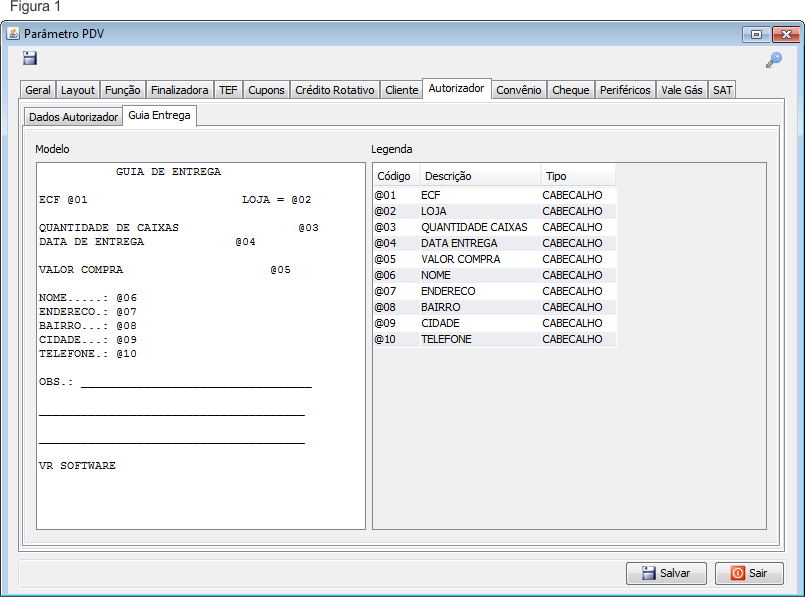Select the @09 CIDADE legend row
The width and height of the screenshot is (805, 597).
pyautogui.click(x=494, y=323)
